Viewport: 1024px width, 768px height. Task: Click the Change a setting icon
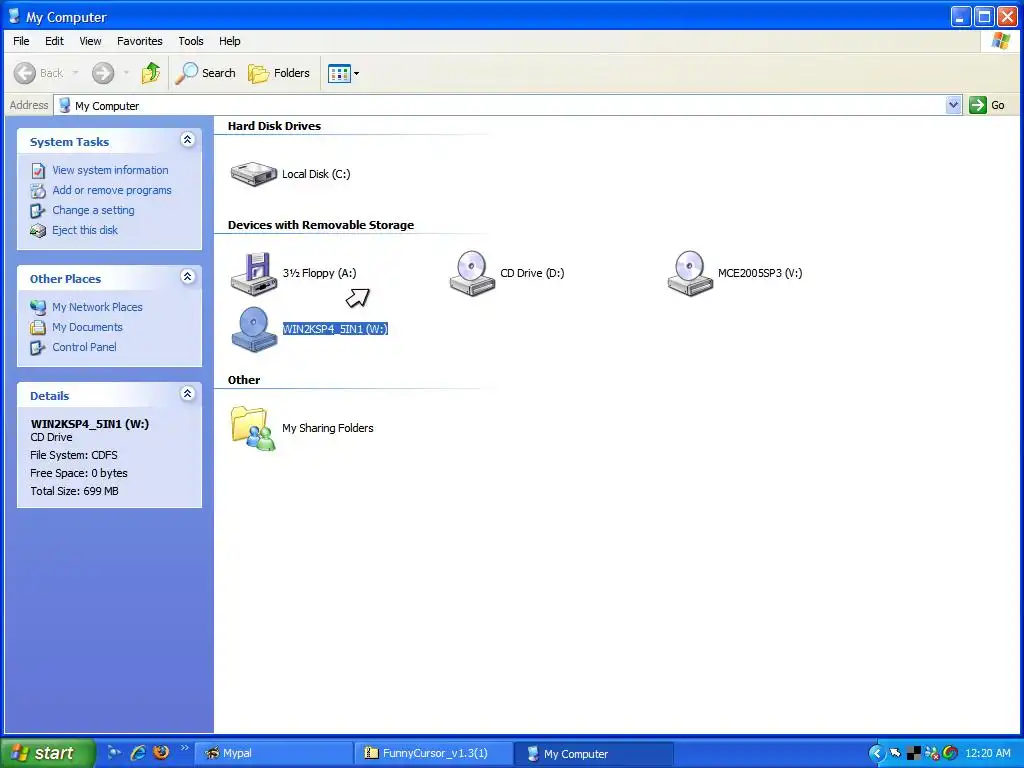point(38,211)
